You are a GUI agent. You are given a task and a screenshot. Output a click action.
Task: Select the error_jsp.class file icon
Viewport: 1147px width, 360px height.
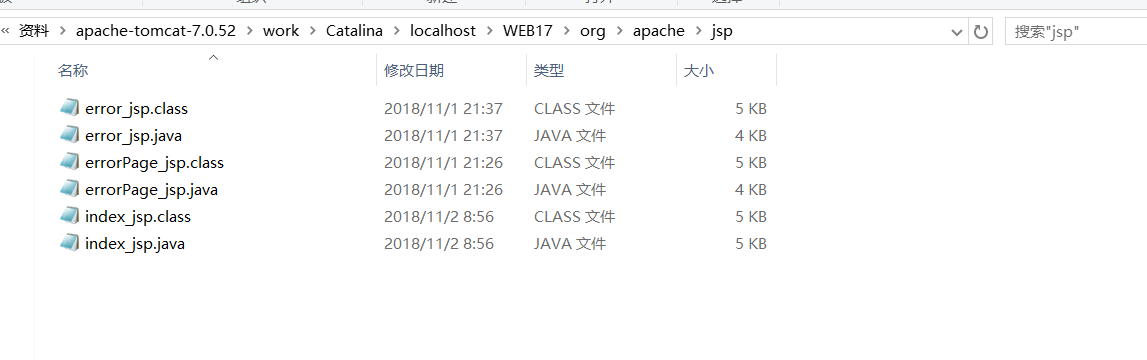pos(69,108)
